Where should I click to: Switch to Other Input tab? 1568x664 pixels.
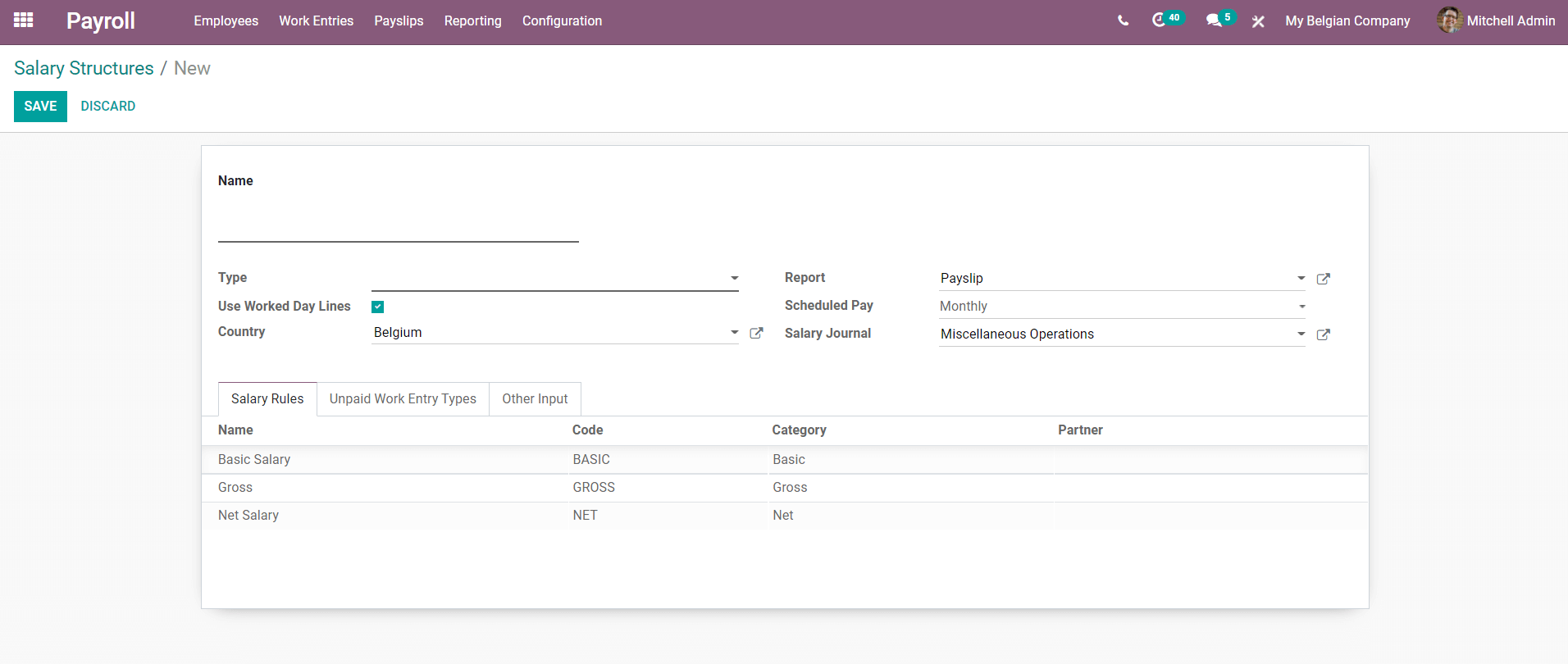pyautogui.click(x=535, y=399)
